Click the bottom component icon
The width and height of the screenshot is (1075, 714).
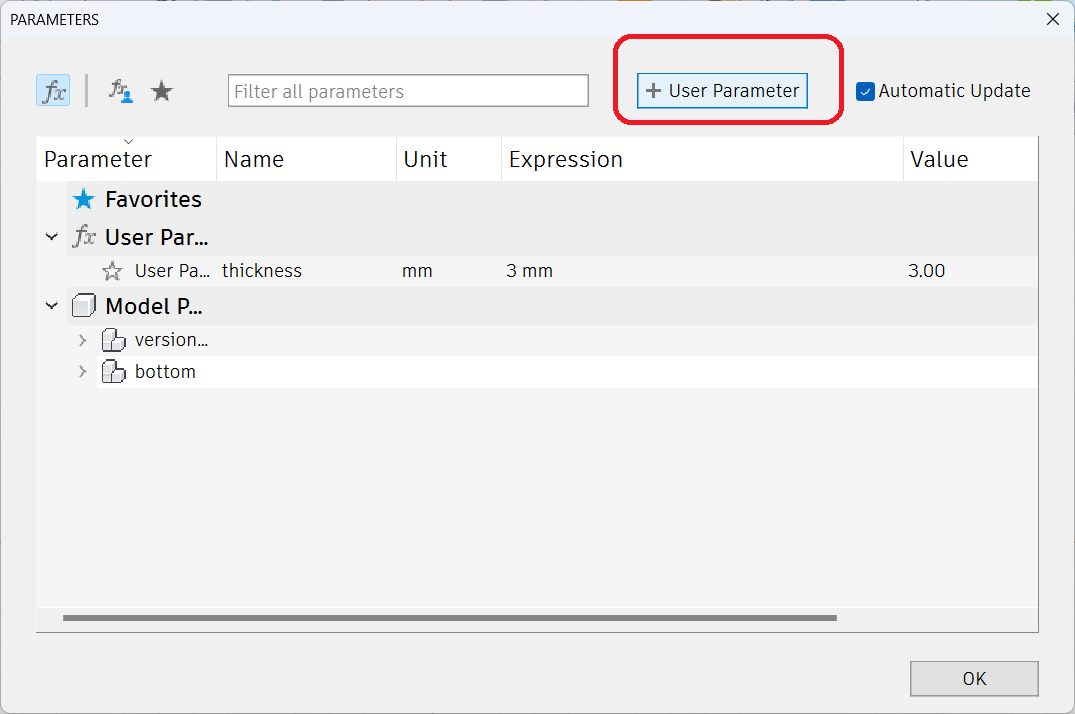click(x=114, y=372)
